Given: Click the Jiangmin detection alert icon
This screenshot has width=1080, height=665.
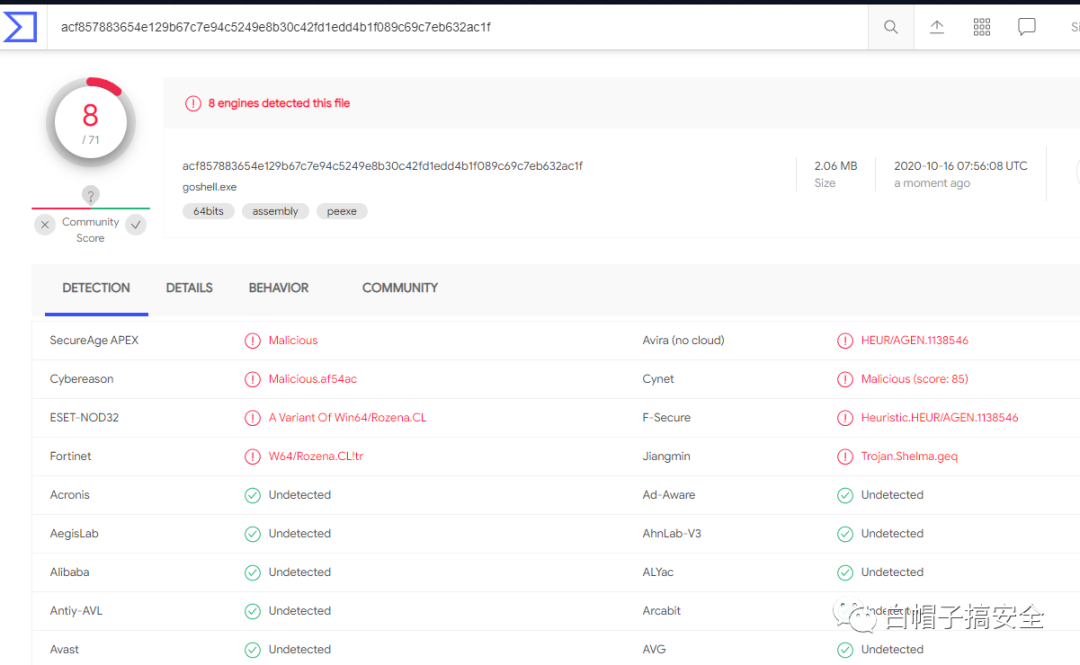Looking at the screenshot, I should click(x=845, y=456).
